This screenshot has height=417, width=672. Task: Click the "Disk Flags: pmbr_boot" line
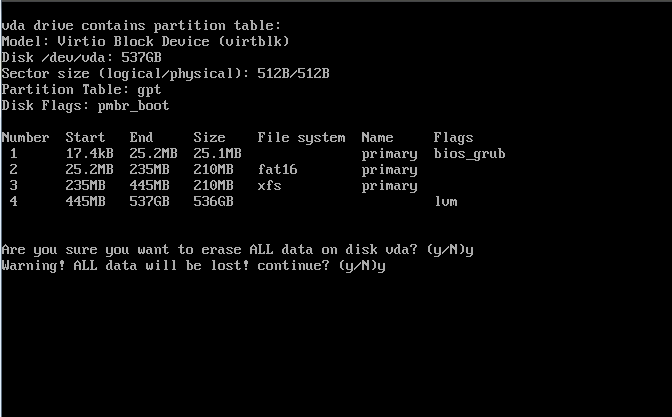point(85,106)
